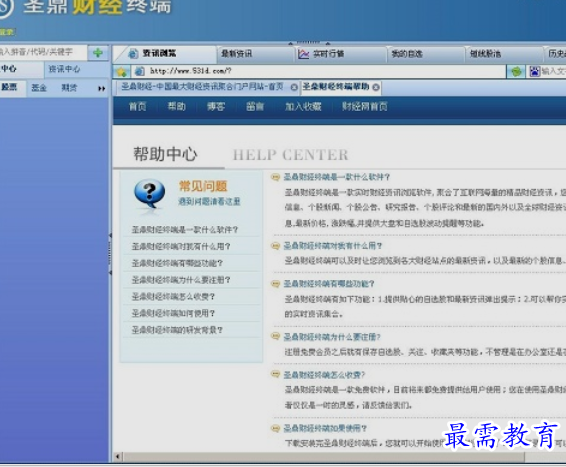Click the green go button after the URL field

click(x=516, y=71)
